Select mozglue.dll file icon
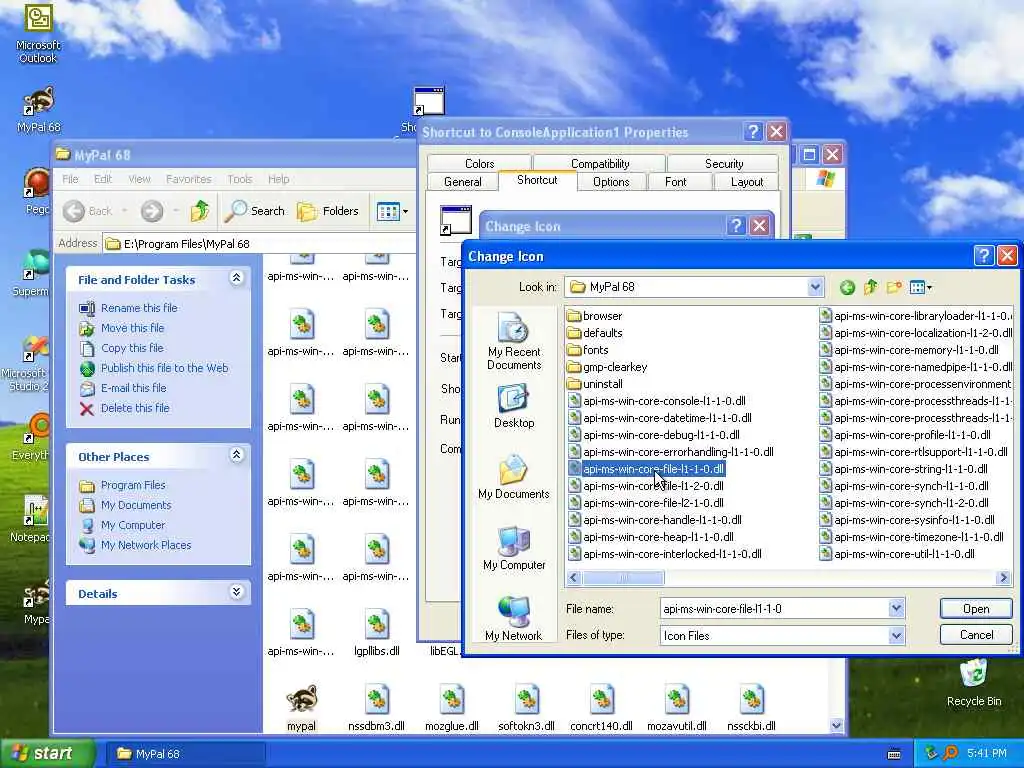 coord(451,708)
